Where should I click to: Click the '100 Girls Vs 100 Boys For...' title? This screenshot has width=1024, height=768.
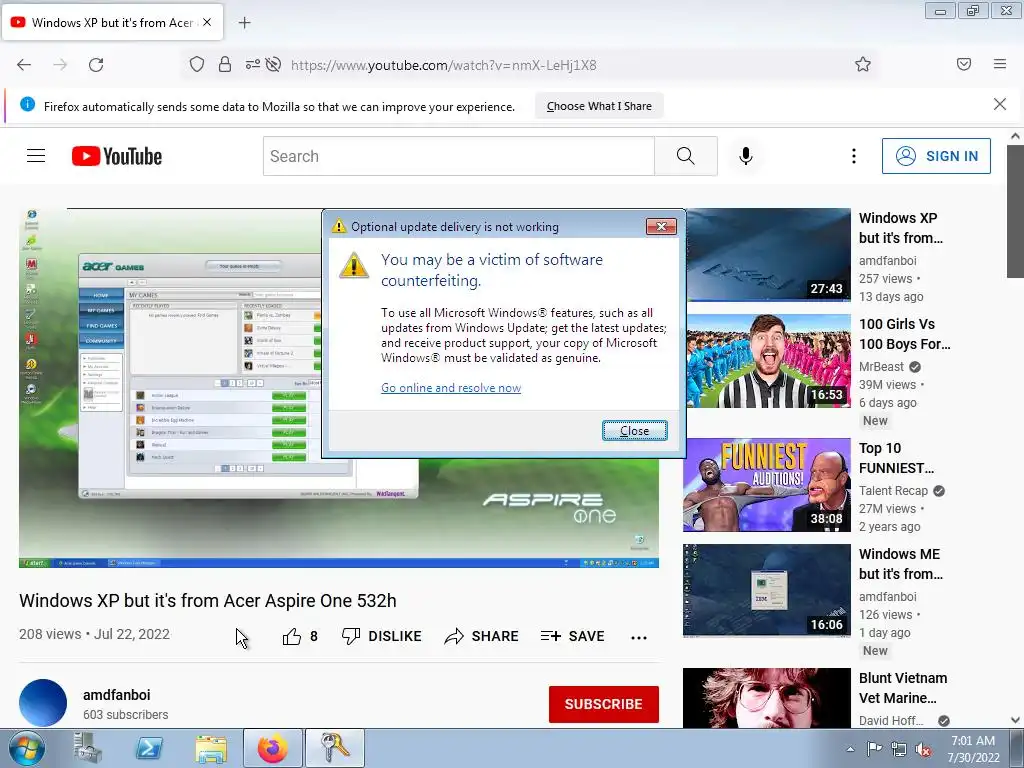click(x=904, y=334)
